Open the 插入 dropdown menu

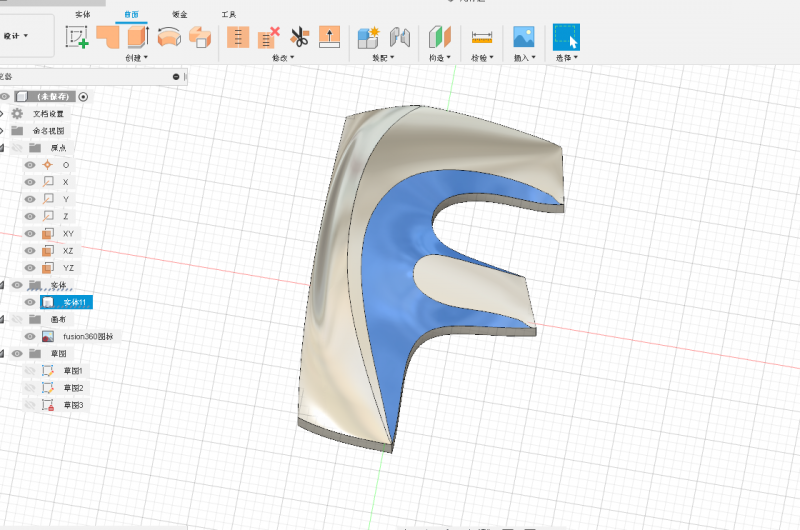pos(524,58)
